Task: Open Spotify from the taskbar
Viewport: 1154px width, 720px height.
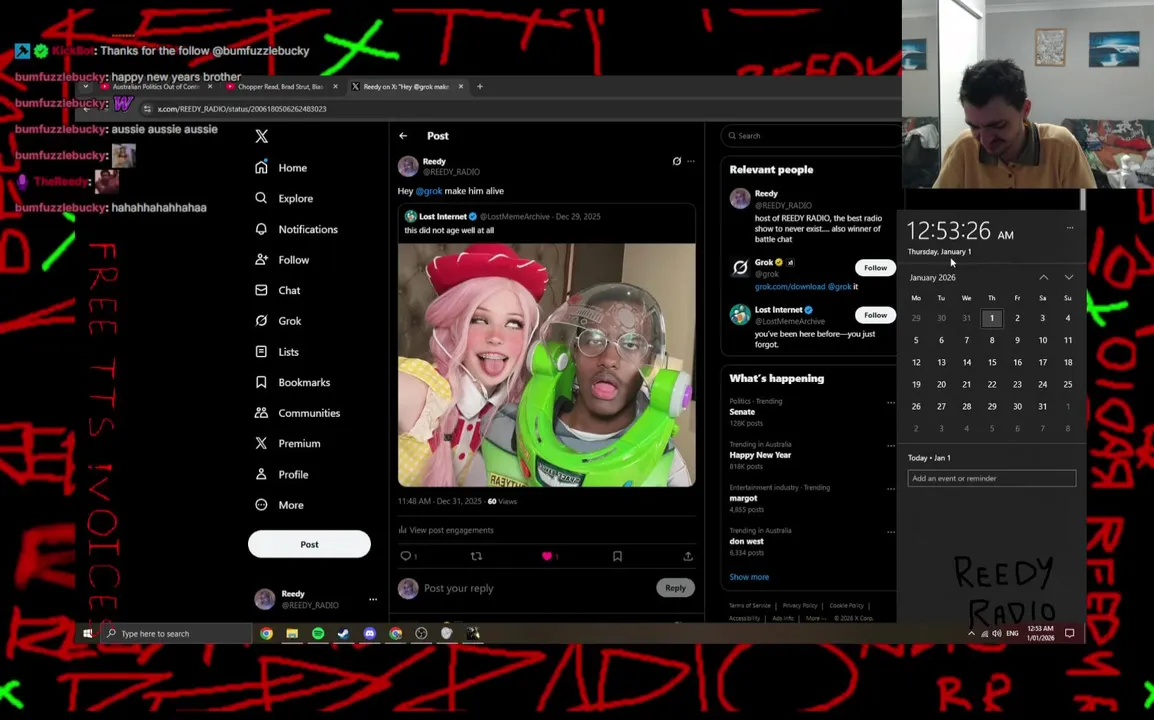Action: 318,633
